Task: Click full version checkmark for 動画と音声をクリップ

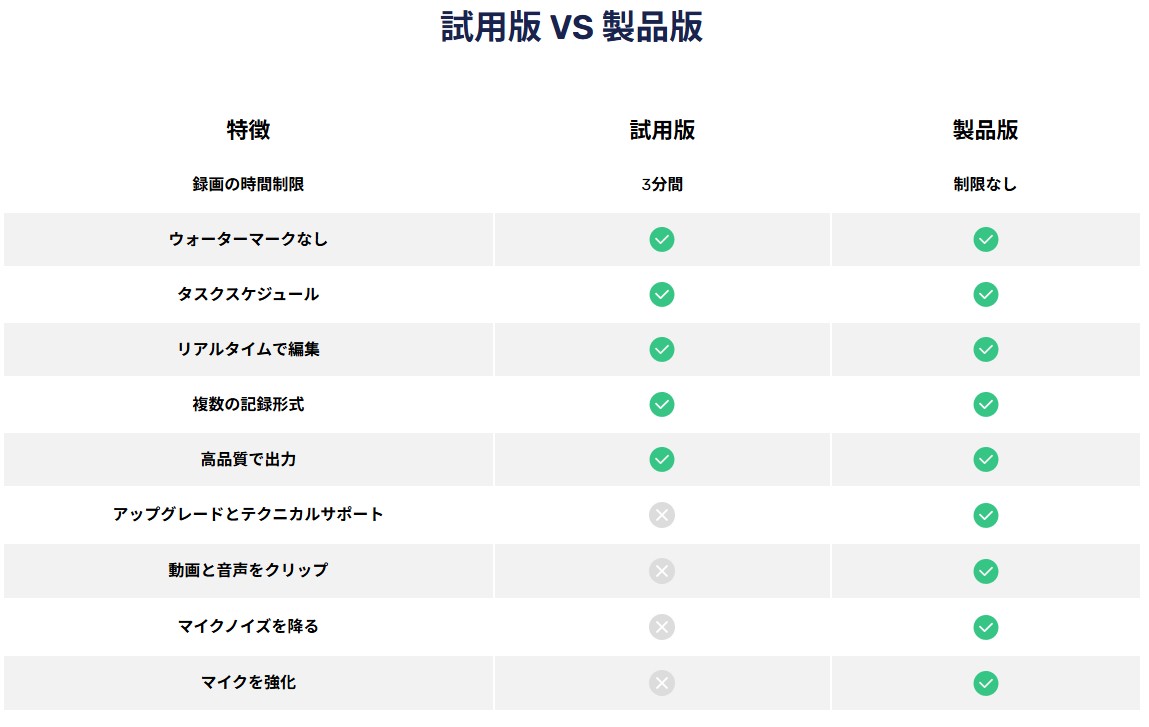Action: (985, 571)
